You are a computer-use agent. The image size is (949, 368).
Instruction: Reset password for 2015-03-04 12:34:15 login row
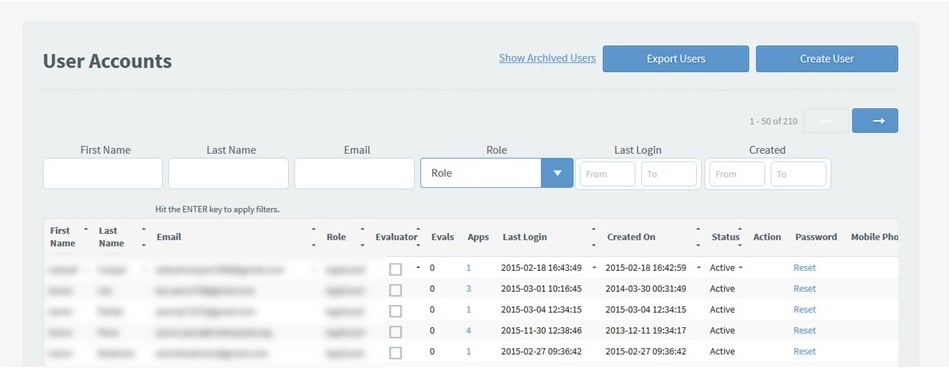tap(804, 309)
